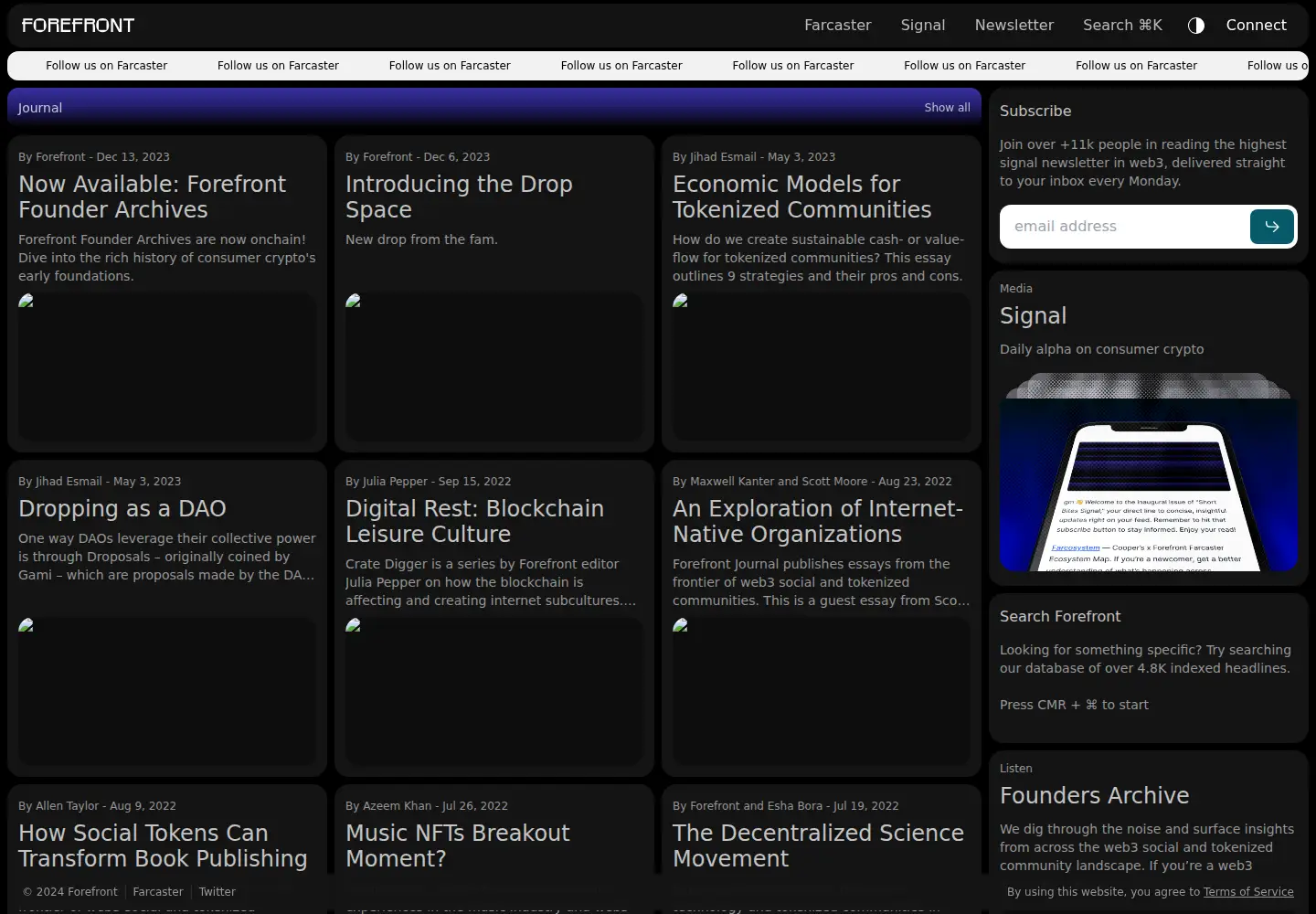This screenshot has width=1316, height=914.
Task: Open the Signal phone preview image
Action: [x=1149, y=472]
